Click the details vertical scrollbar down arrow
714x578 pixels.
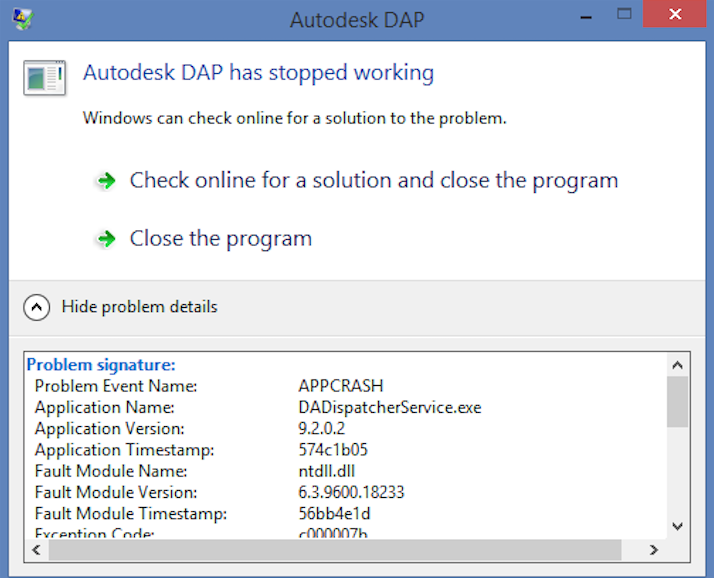coord(677,526)
